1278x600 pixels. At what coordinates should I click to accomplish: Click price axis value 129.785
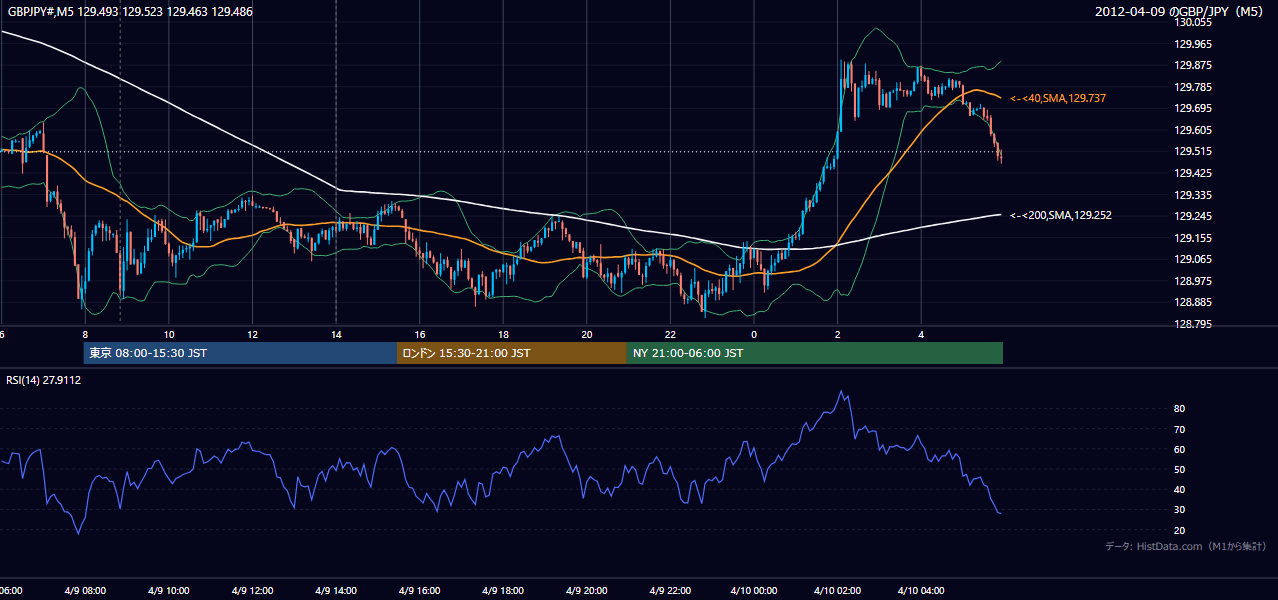[1194, 87]
